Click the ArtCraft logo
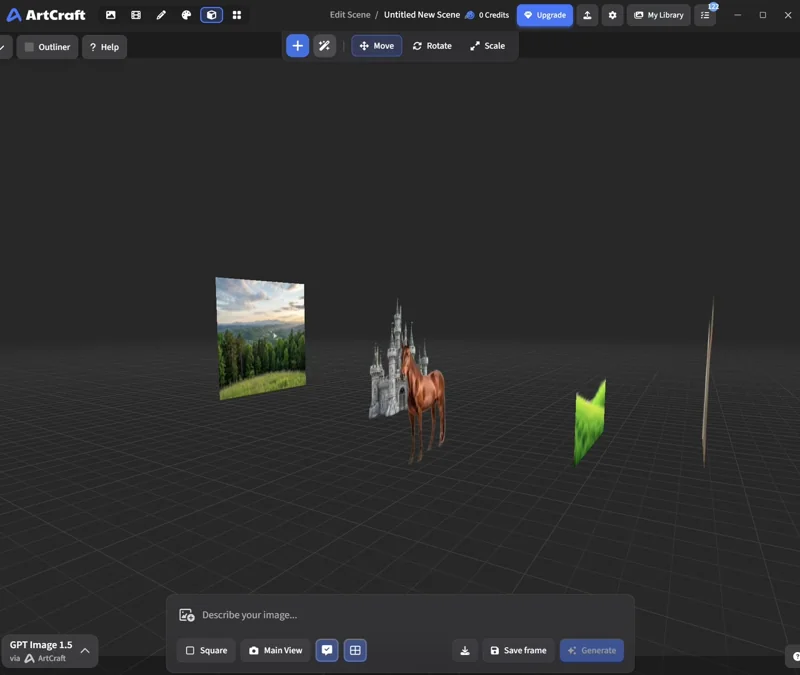This screenshot has width=800, height=675. [46, 15]
